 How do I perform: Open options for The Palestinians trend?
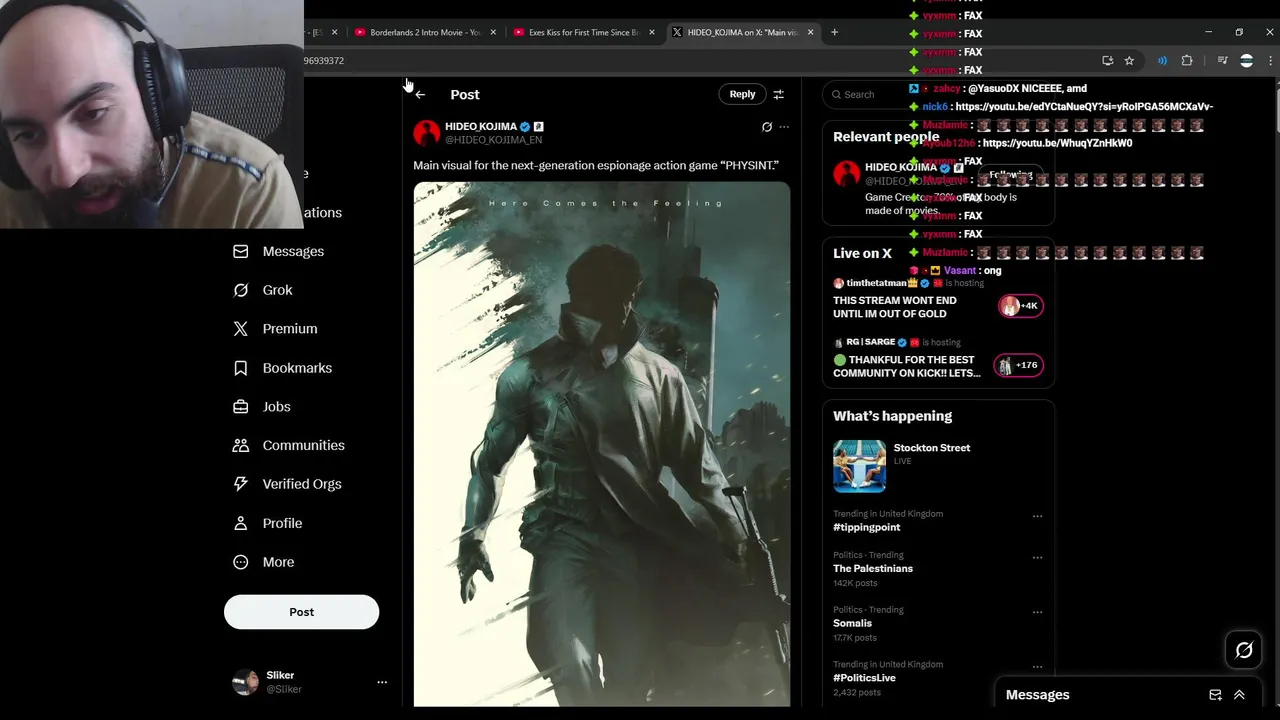tap(1037, 557)
